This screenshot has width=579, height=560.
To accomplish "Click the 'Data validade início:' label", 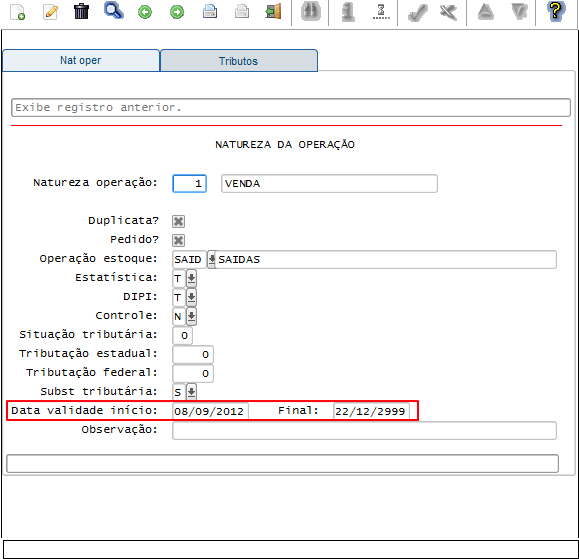I will pyautogui.click(x=84, y=410).
